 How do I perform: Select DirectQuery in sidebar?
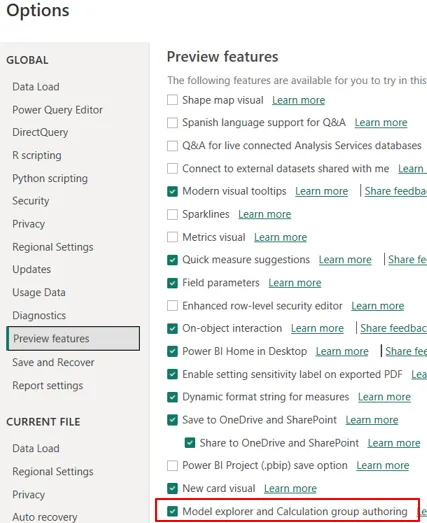(x=40, y=132)
